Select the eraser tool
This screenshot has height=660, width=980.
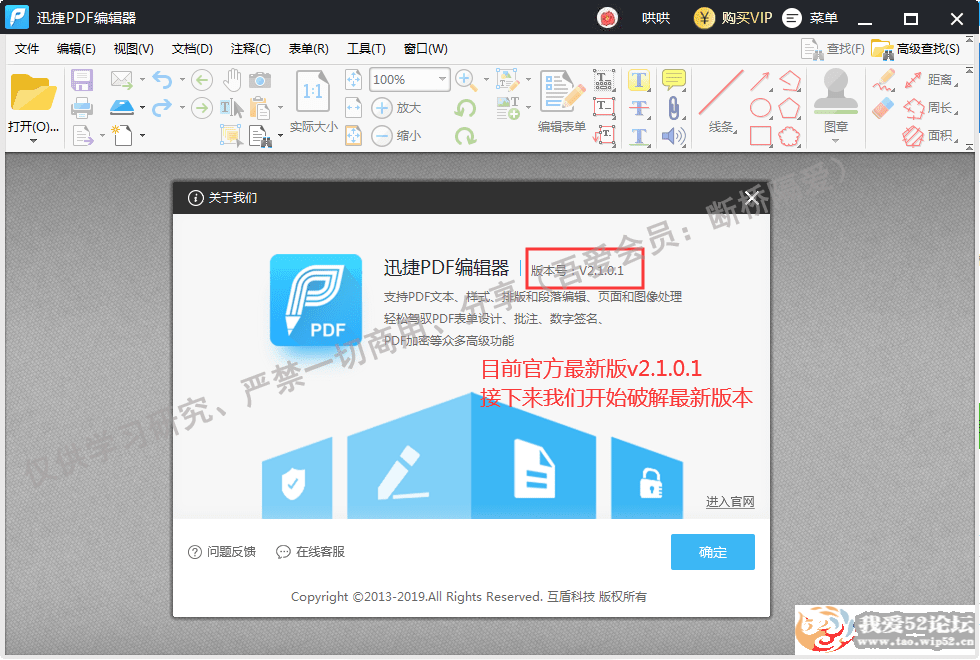pyautogui.click(x=884, y=108)
